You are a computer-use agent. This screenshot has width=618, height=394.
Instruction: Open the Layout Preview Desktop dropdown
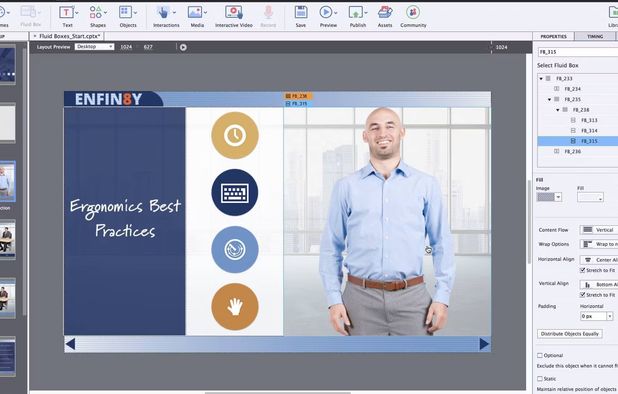click(95, 47)
